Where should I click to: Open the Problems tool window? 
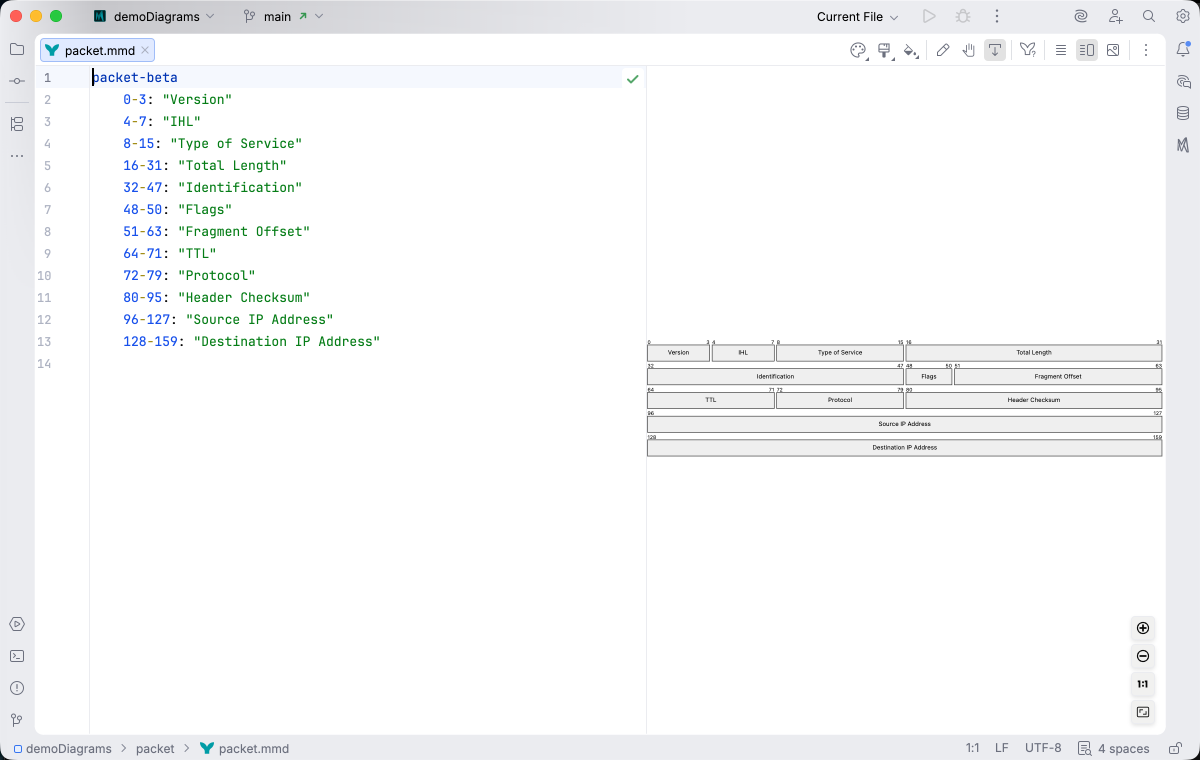tap(17, 688)
